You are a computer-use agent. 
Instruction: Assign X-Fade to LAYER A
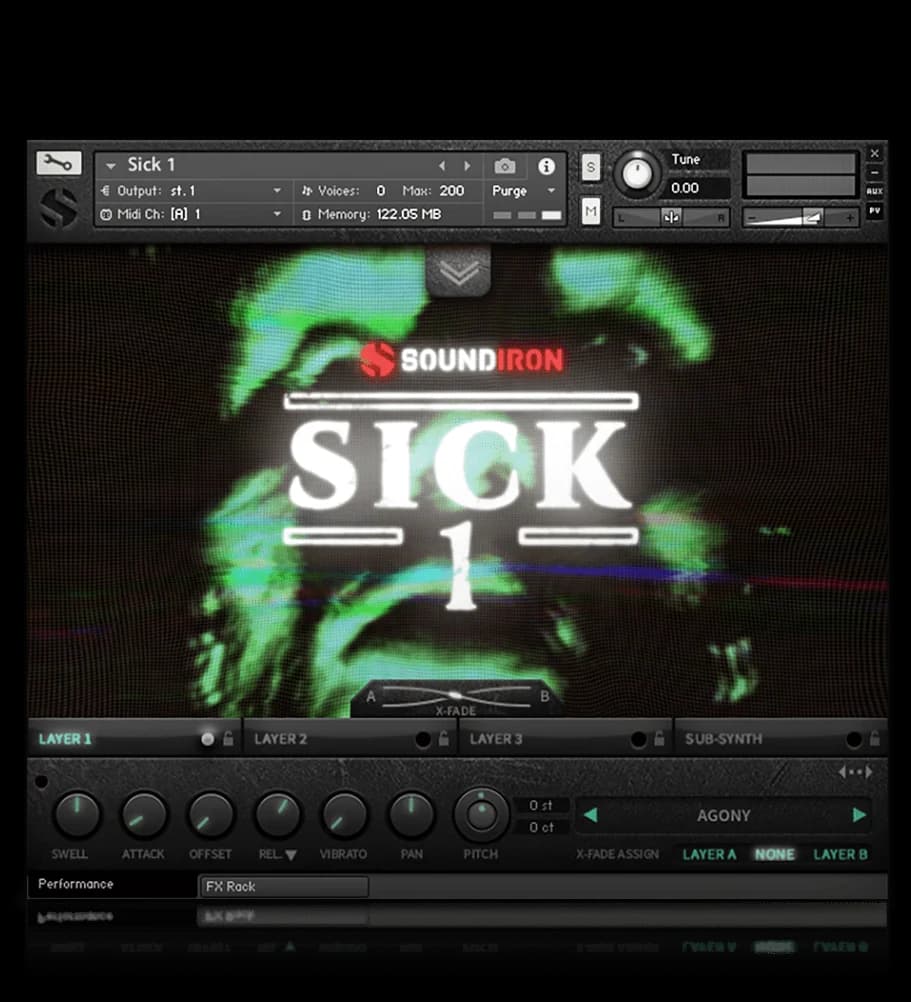709,854
